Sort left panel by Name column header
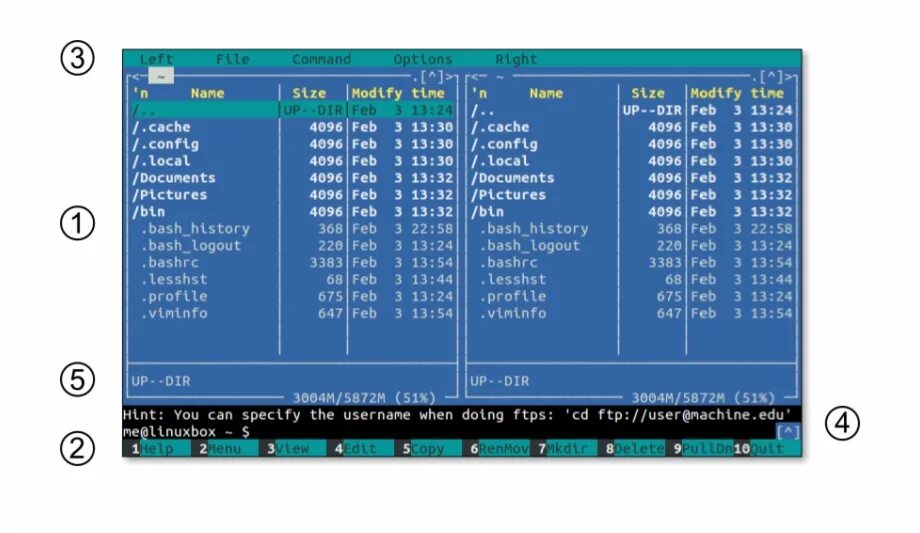The width and height of the screenshot is (920, 533). [207, 93]
